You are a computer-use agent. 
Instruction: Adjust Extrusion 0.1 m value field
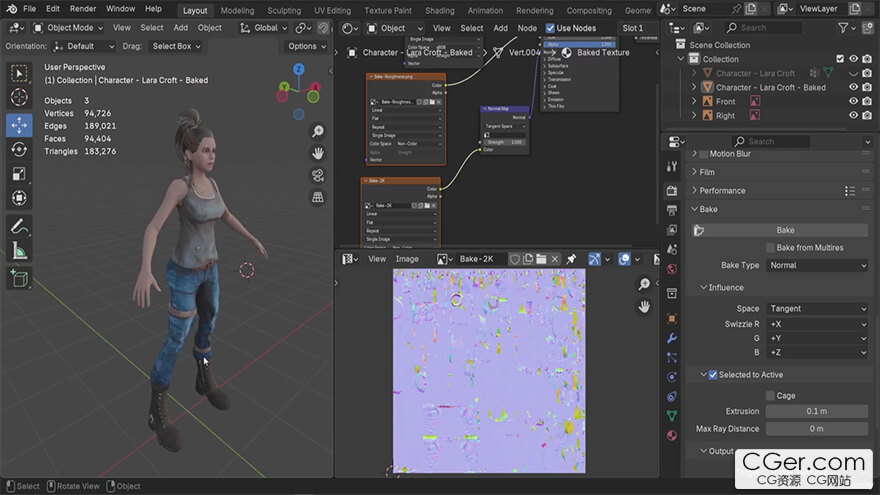[x=817, y=411]
